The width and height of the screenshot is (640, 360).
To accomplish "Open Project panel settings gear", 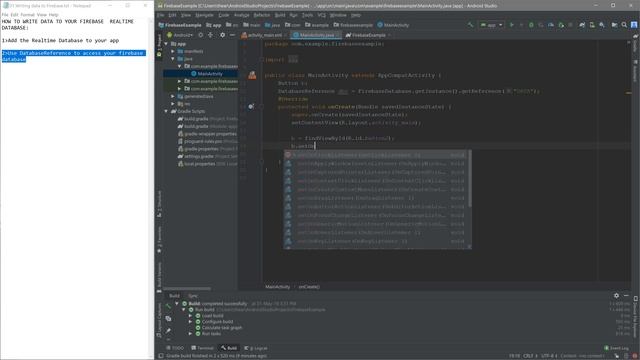I will 222,35.
